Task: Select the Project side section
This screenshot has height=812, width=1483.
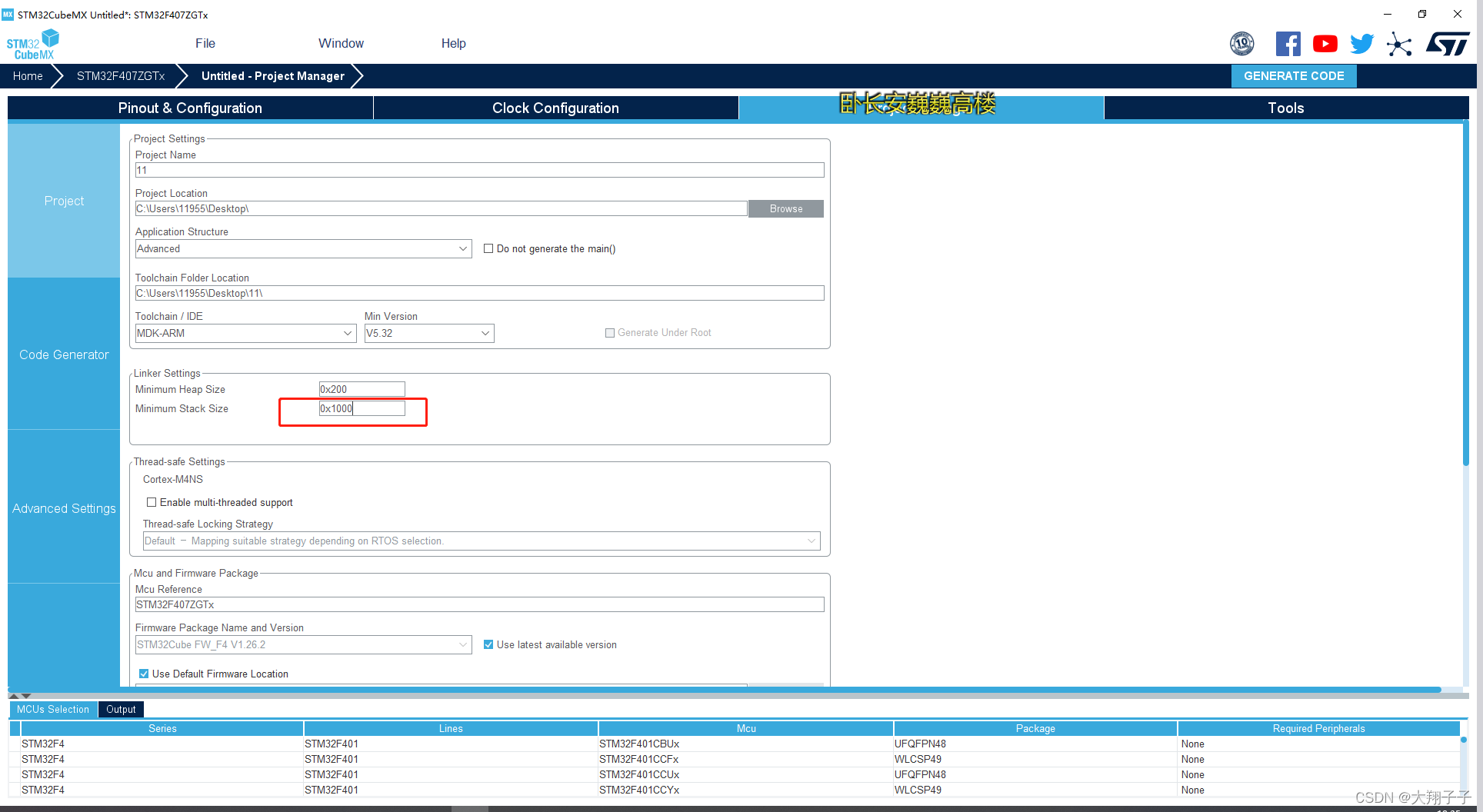Action: [64, 201]
